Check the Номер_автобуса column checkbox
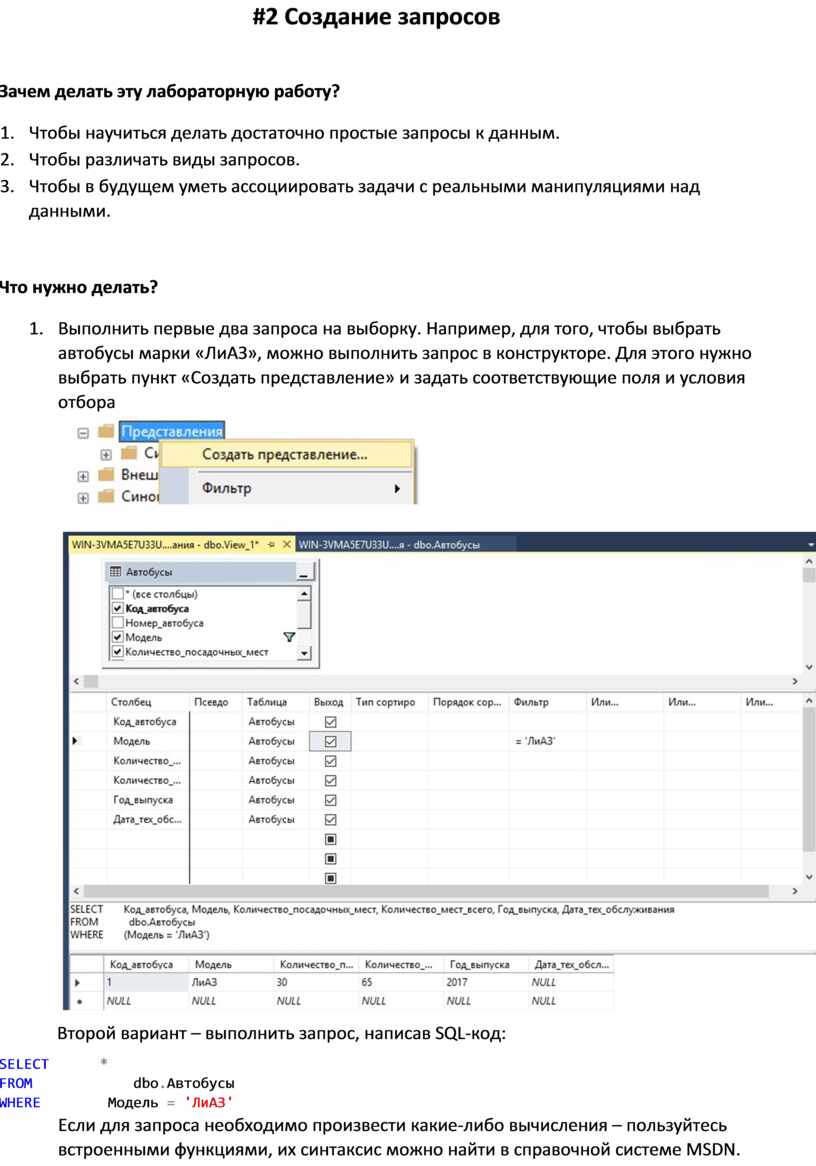The image size is (816, 1166). click(x=117, y=622)
